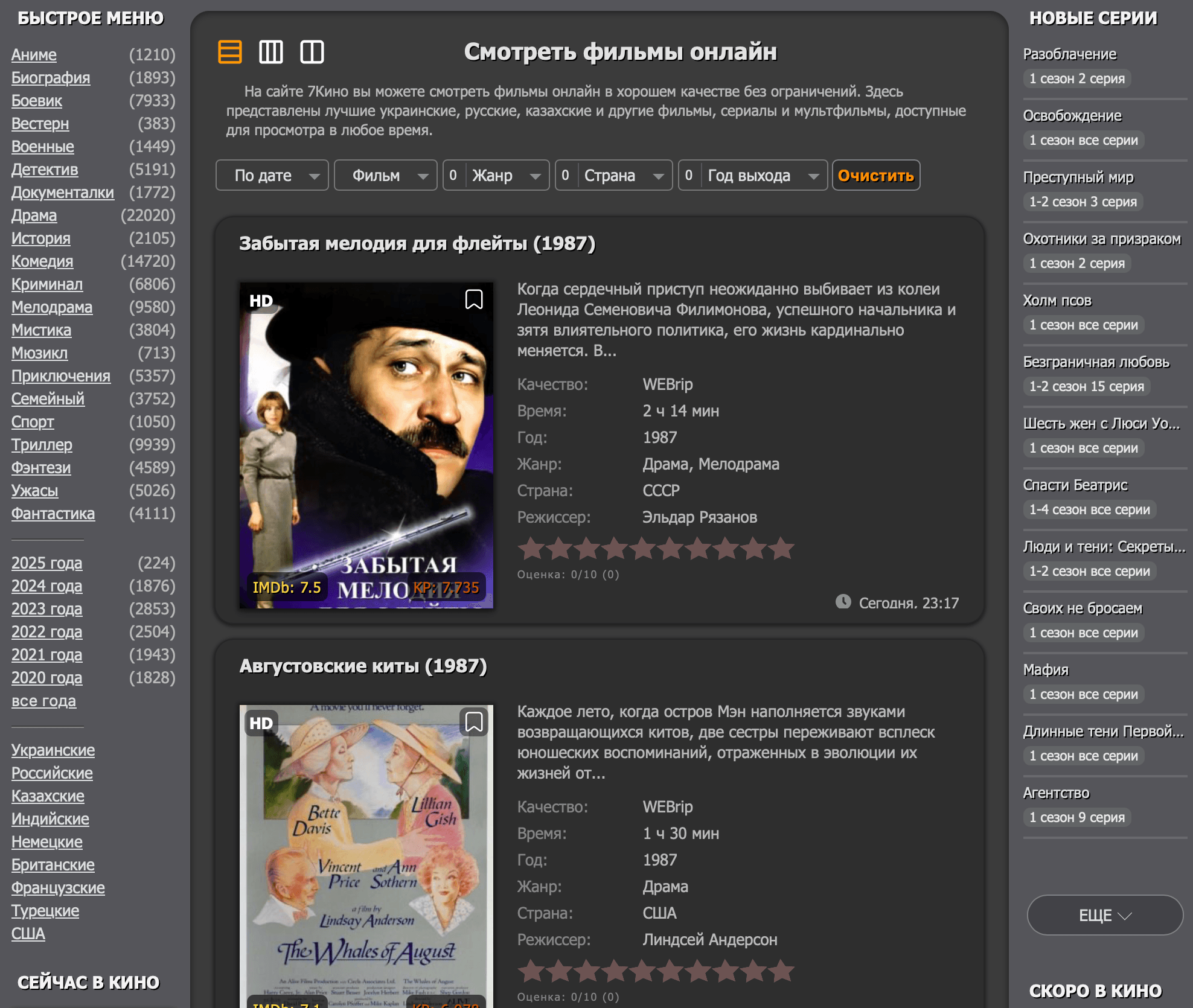Image resolution: width=1193 pixels, height=1008 pixels.
Task: Open the По дате sorting dropdown
Action: click(272, 175)
